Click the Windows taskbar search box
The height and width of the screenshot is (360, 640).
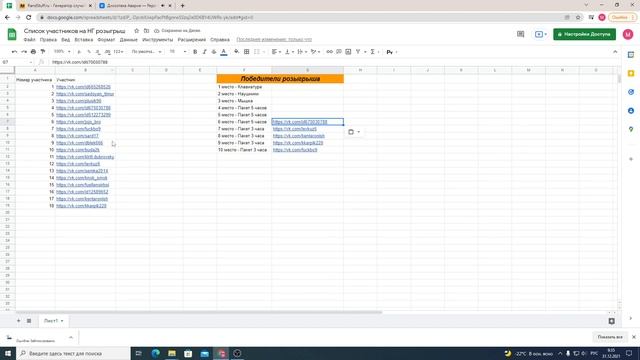pyautogui.click(x=73, y=353)
